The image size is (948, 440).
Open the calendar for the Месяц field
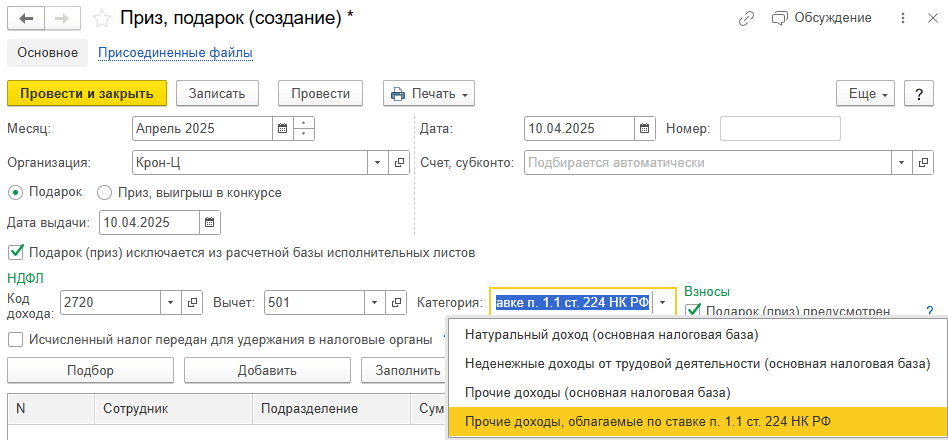[x=282, y=128]
